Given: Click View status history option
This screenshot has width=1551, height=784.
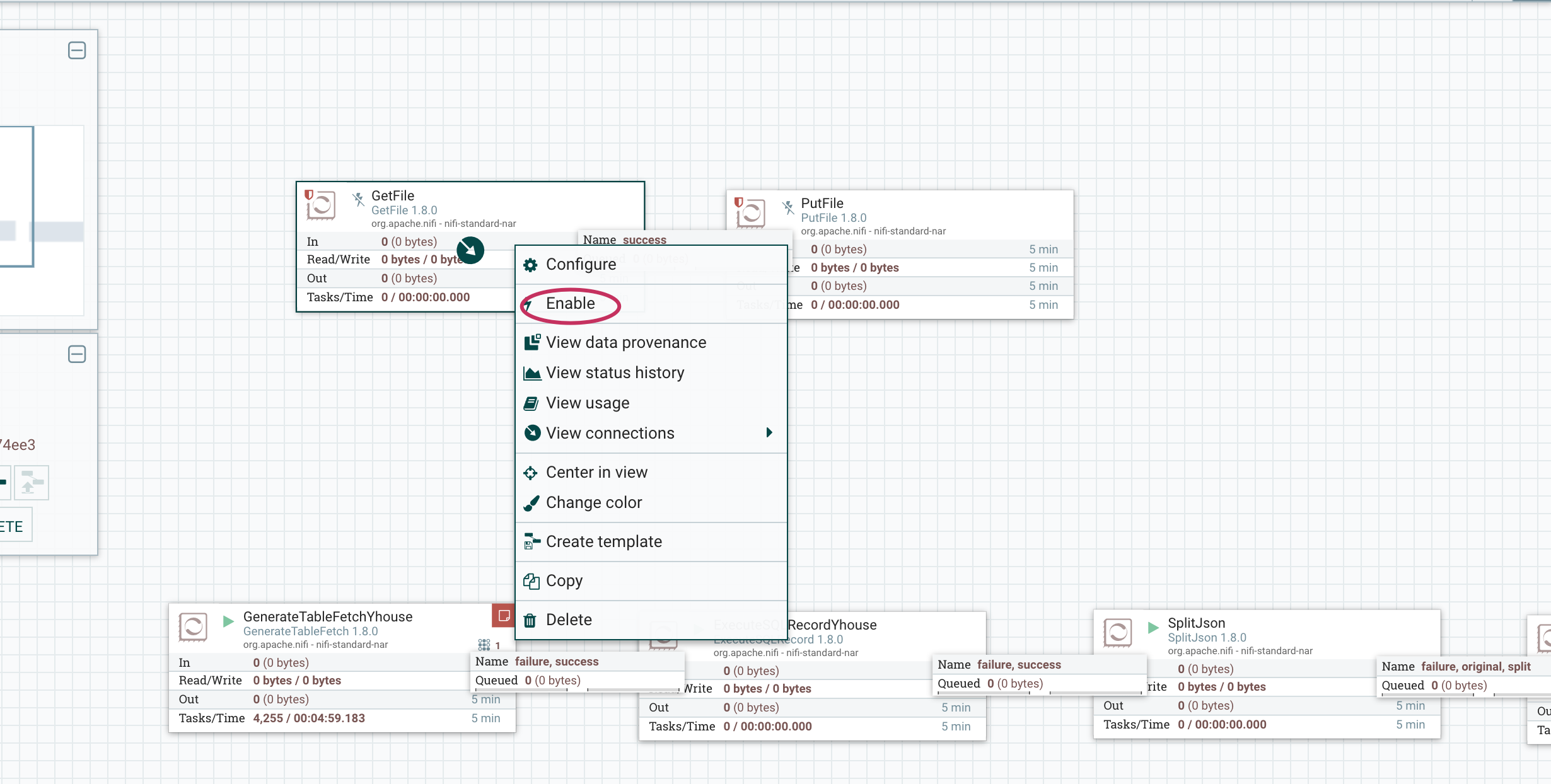Looking at the screenshot, I should (x=614, y=372).
